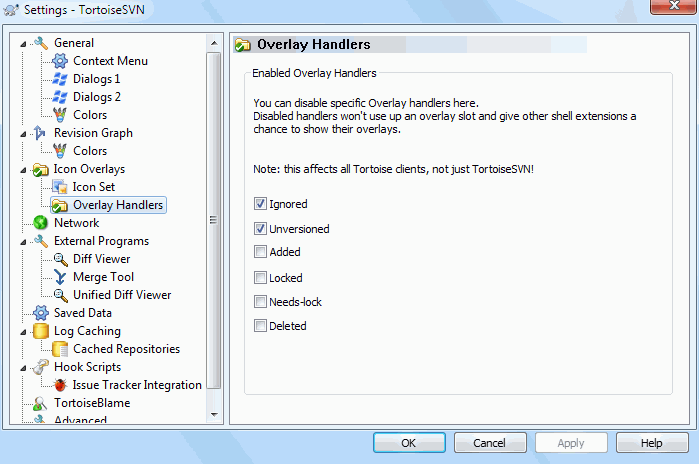The image size is (699, 464).
Task: Click the OK button
Action: (409, 443)
